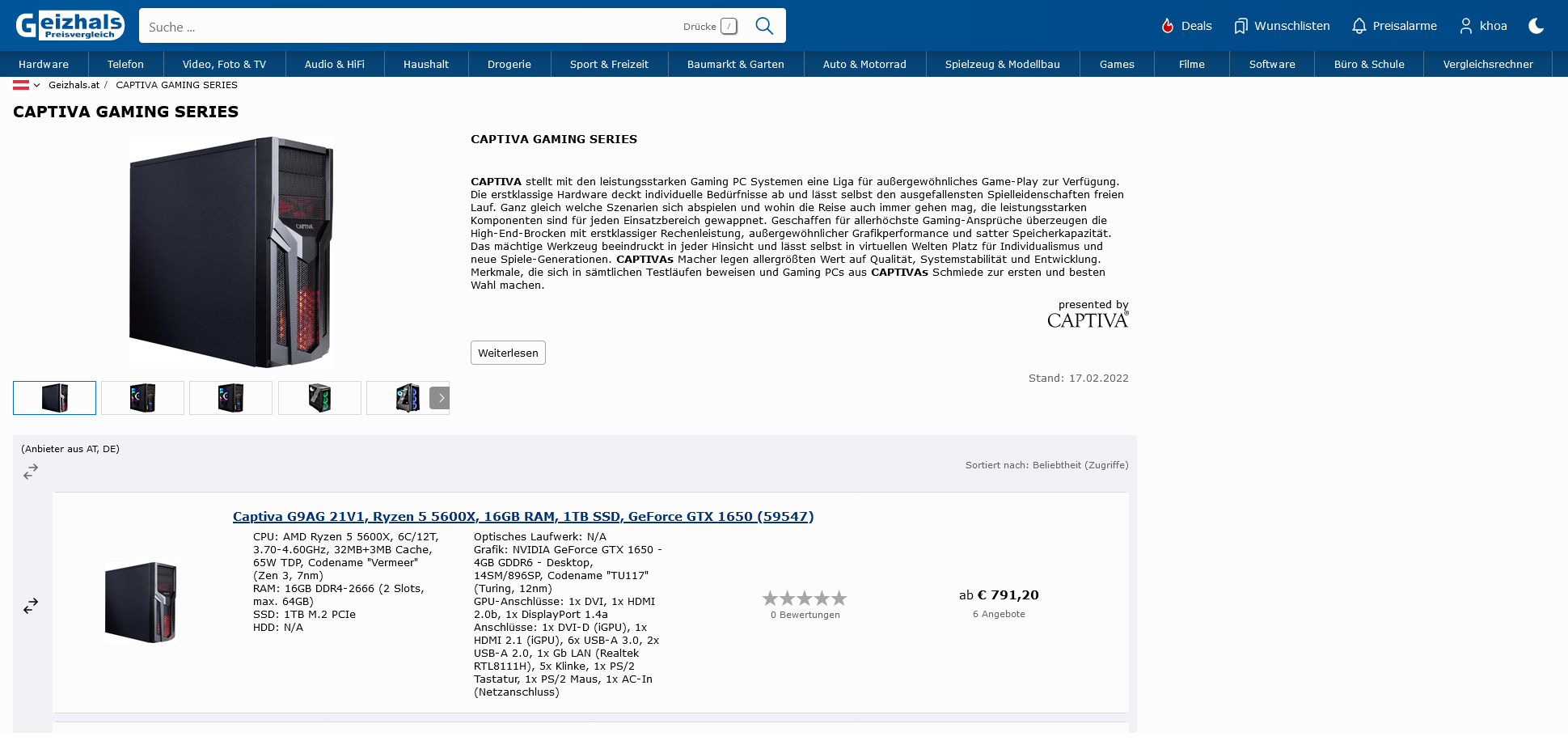
Task: Click the five-star rating for Captiva G9AG
Action: 805,599
